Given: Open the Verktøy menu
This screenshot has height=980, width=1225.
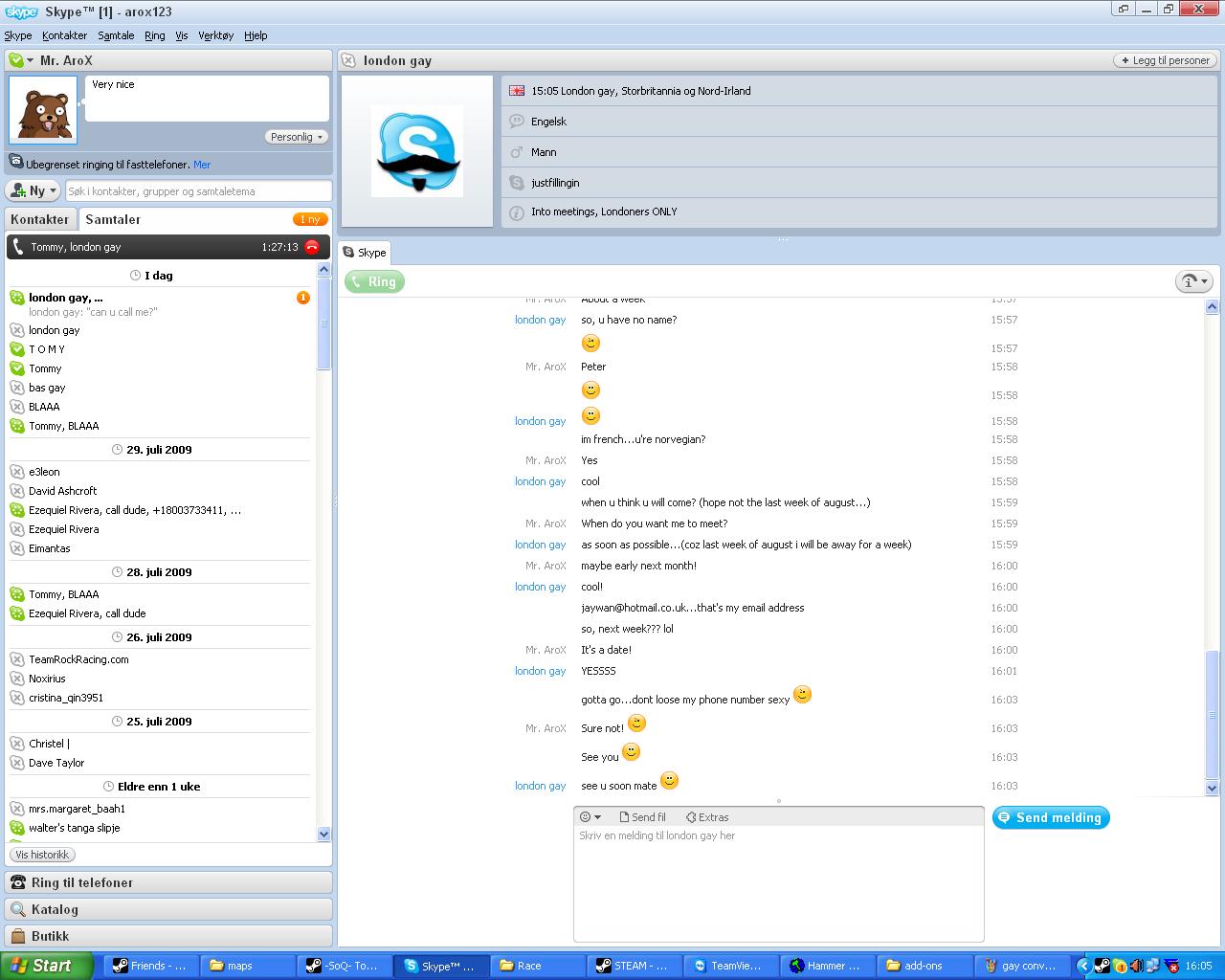Looking at the screenshot, I should coord(216,35).
